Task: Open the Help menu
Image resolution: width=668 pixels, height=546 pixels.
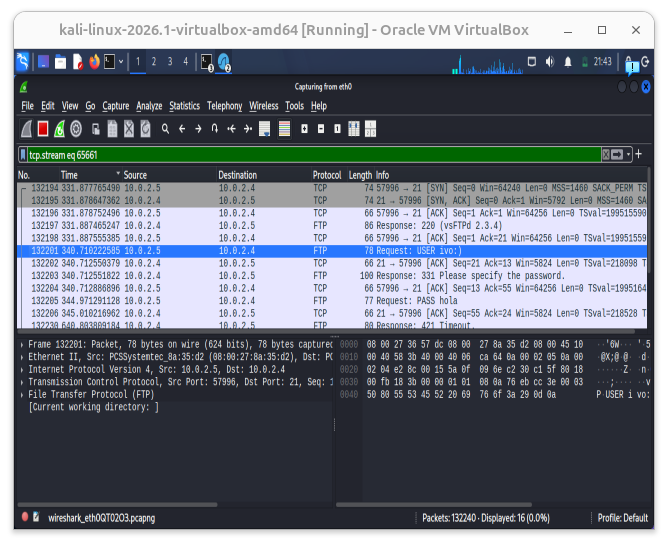Action: pos(319,106)
